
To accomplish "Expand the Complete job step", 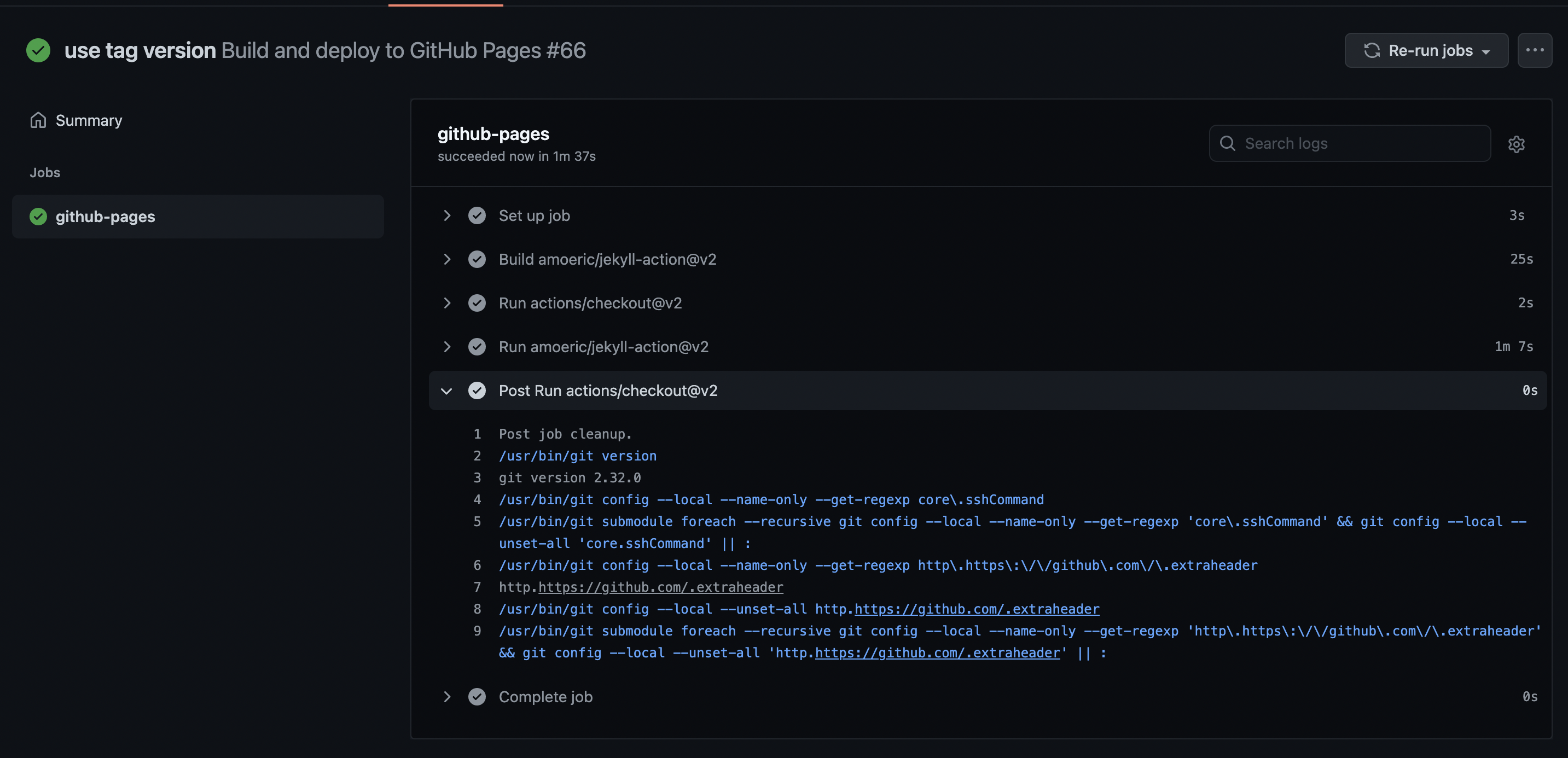I will 447,697.
